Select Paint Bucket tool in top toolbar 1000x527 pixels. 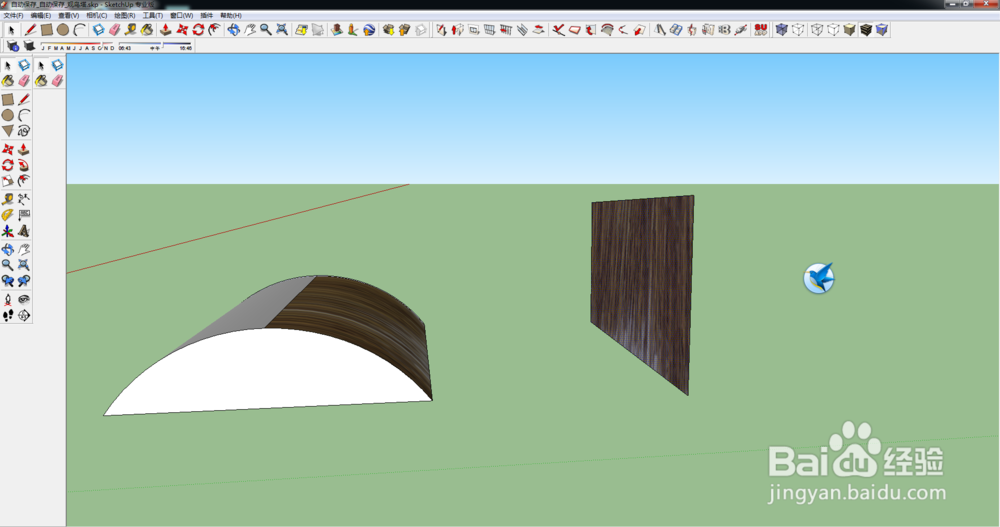(x=147, y=30)
